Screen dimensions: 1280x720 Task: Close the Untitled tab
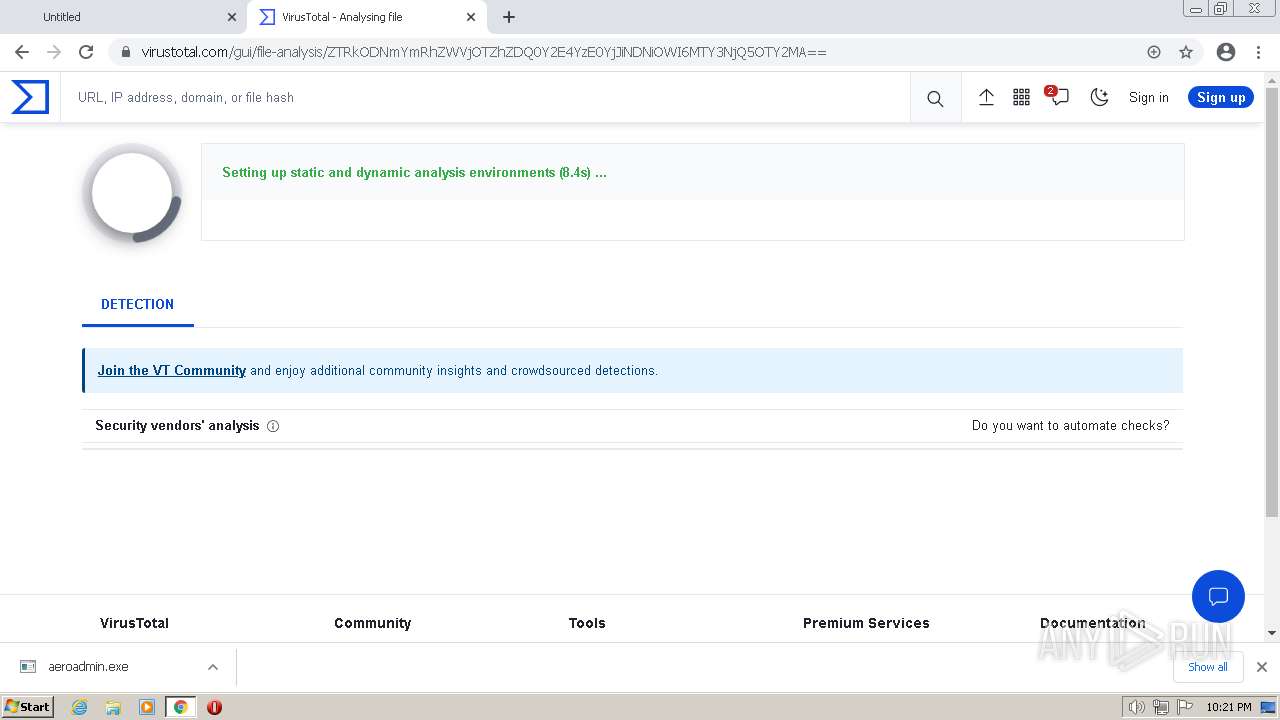click(232, 17)
